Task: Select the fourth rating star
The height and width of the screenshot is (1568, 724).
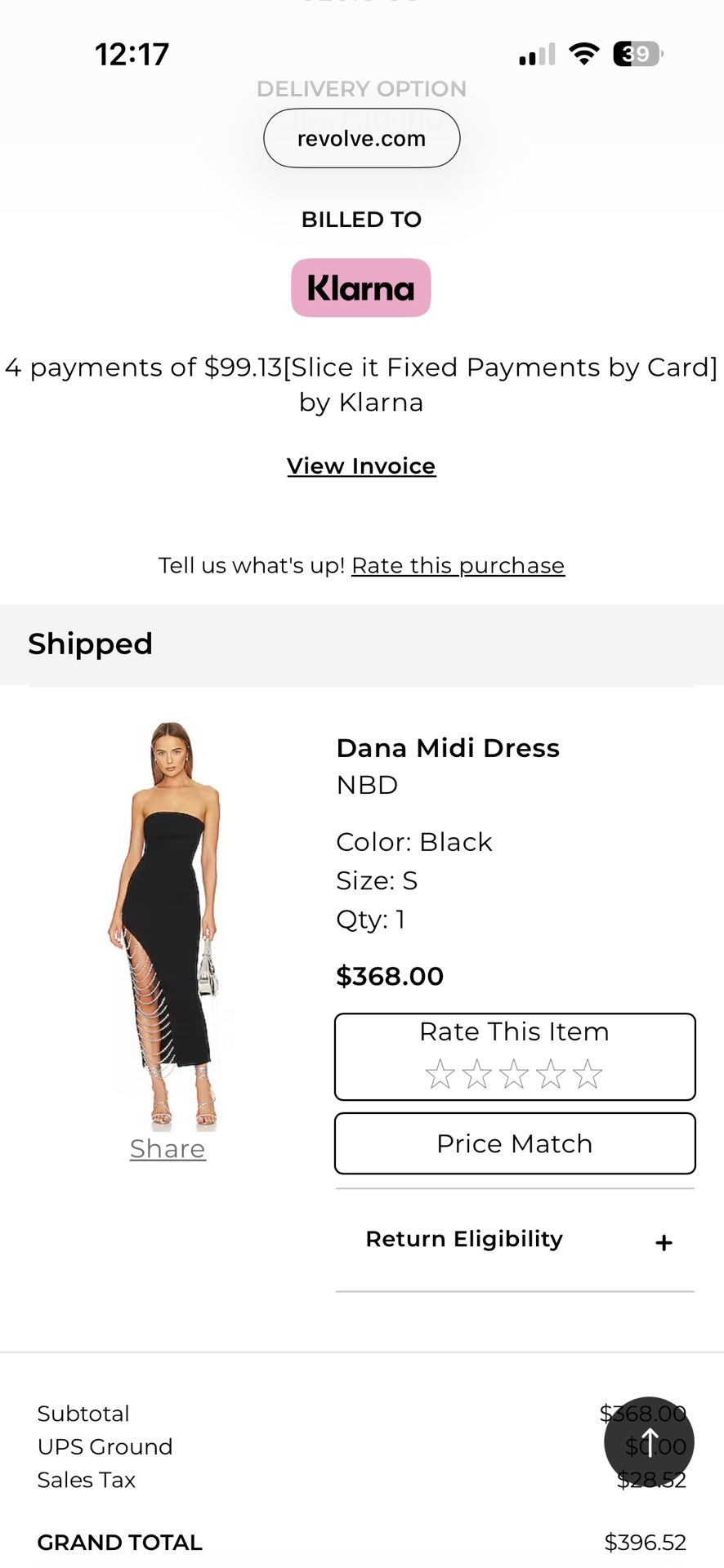Action: tap(551, 1074)
